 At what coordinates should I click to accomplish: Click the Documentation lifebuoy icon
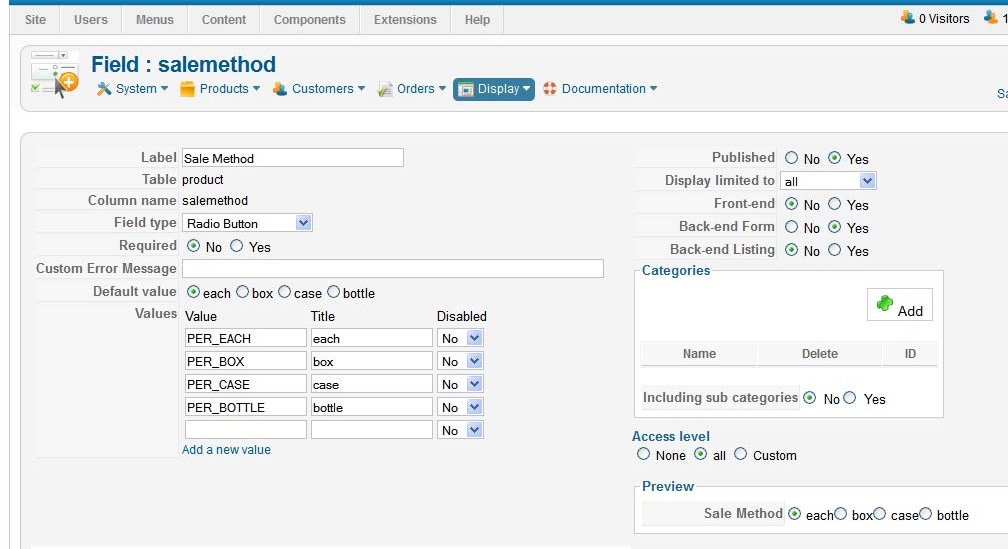[550, 89]
